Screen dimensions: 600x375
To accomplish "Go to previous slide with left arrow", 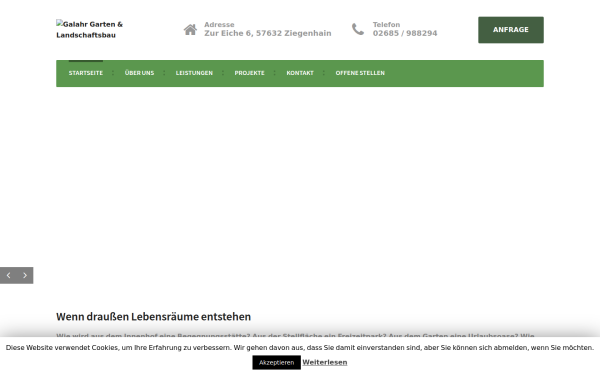I will [x=8, y=275].
